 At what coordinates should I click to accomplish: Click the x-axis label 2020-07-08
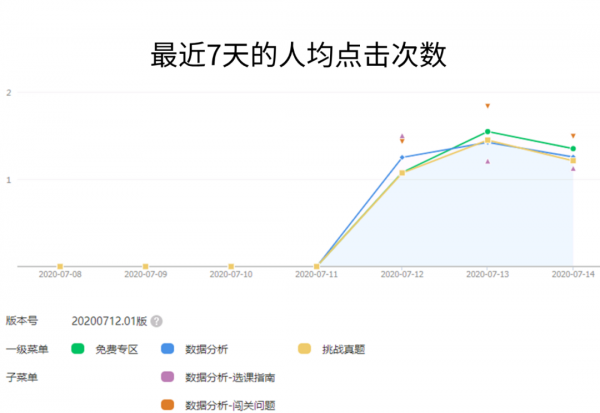coord(60,274)
